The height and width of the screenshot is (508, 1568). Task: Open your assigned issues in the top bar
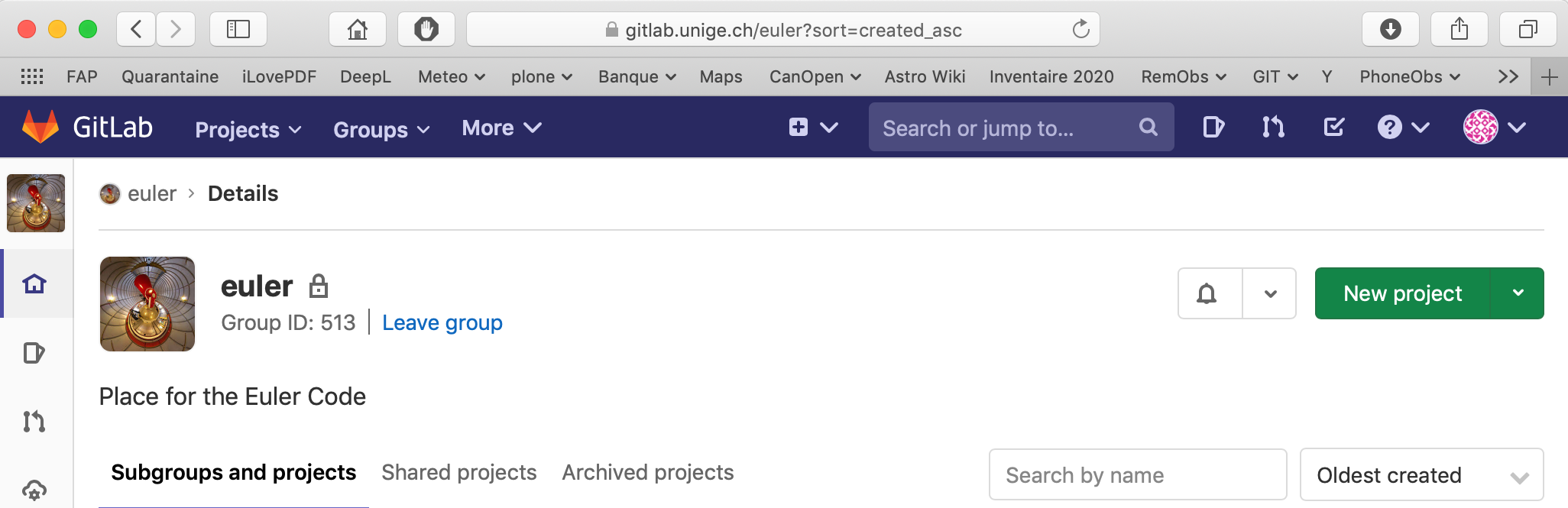pos(1213,127)
